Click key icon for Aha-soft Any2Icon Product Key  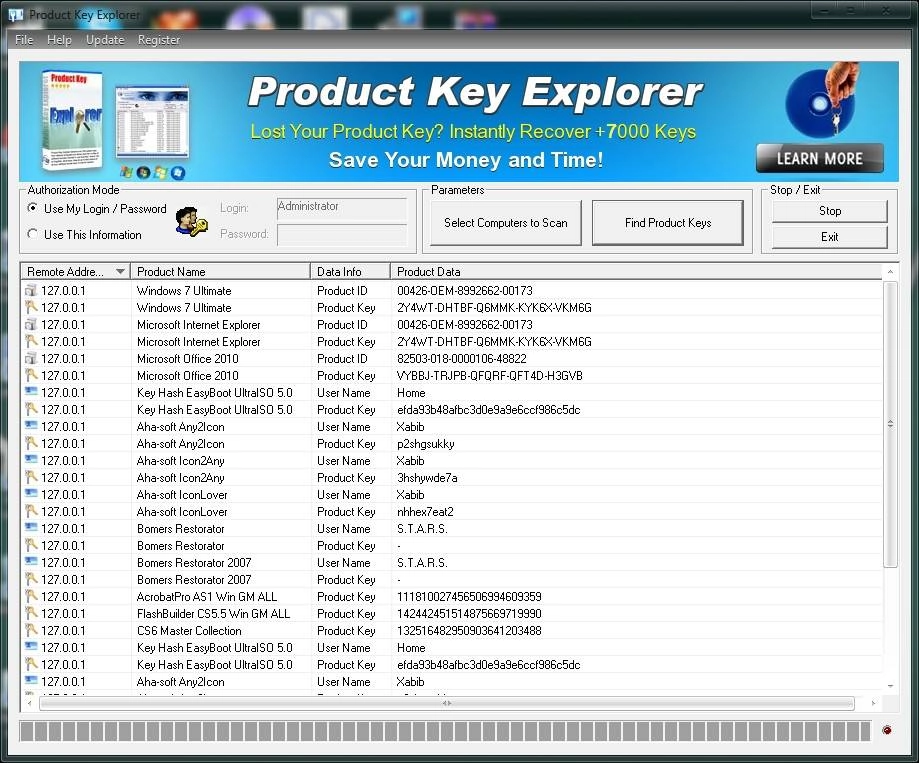tap(31, 443)
